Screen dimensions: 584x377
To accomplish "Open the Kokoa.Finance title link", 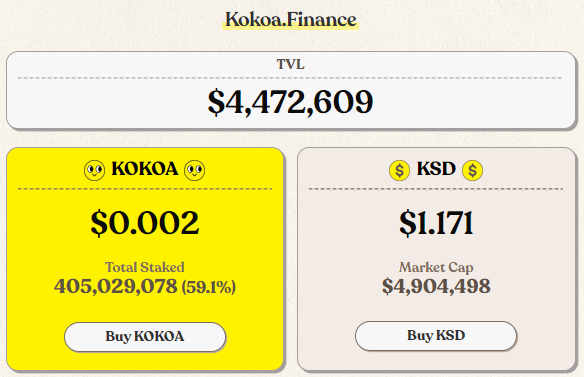I will (x=291, y=20).
